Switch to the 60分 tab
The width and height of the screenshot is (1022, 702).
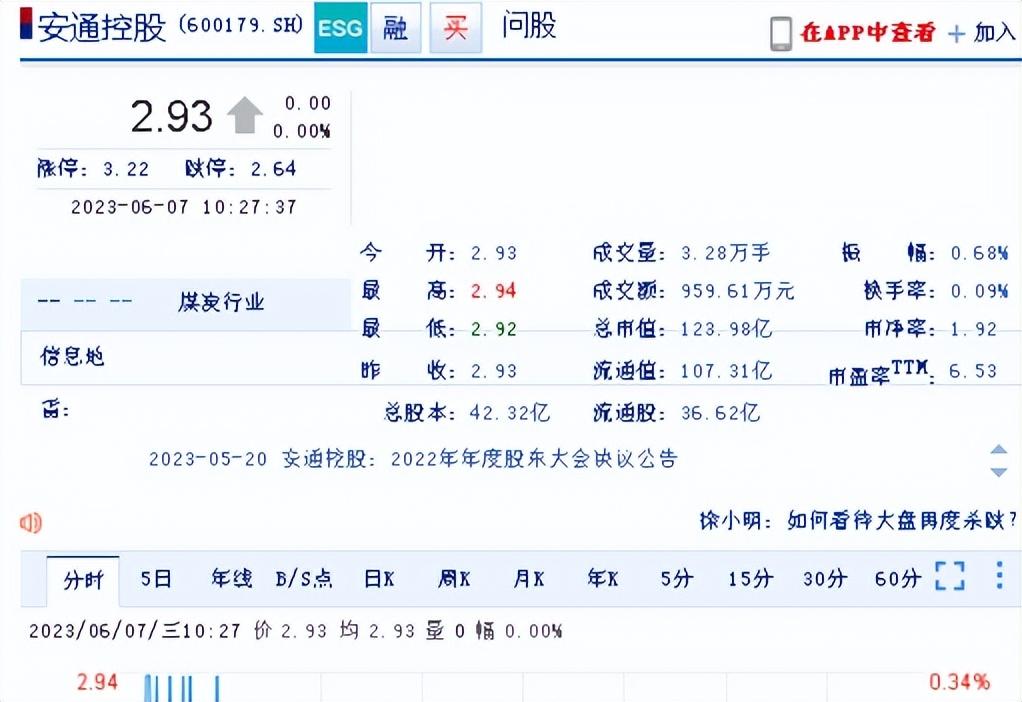(x=898, y=578)
